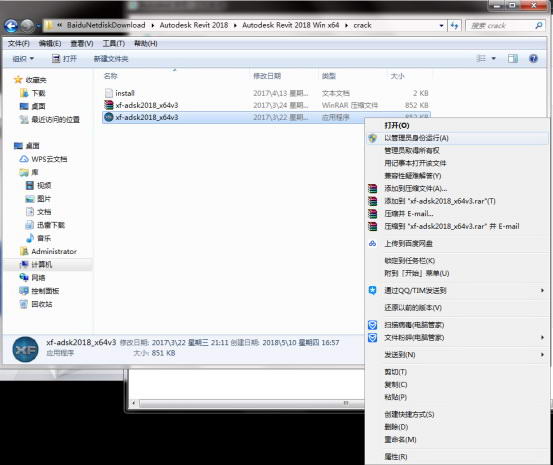Click the change view icon
Screen dimensions: 553x465
tap(481, 59)
